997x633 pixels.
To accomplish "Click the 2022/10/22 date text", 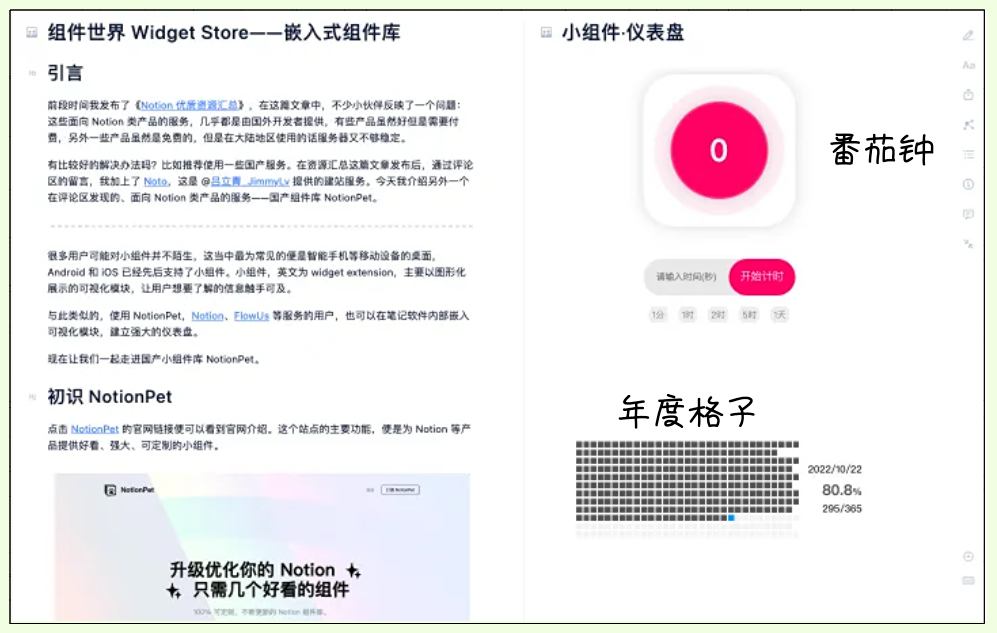I will click(835, 470).
